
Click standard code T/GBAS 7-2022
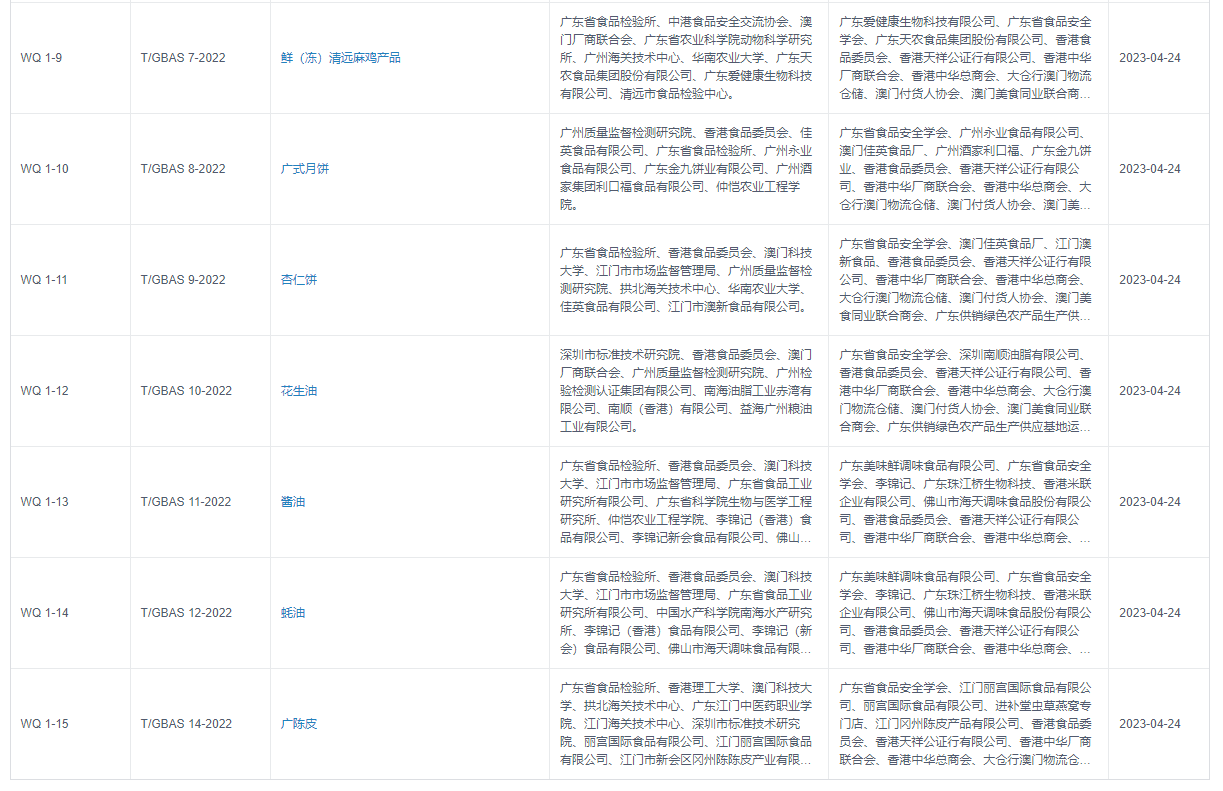point(182,58)
